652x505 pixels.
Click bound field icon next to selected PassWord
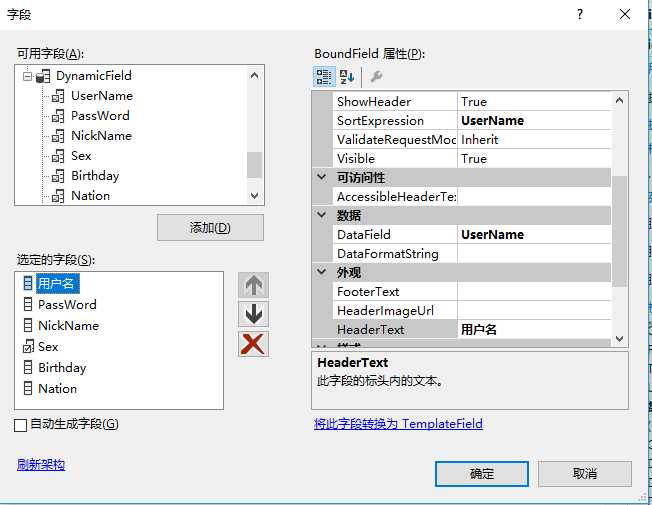(28, 304)
